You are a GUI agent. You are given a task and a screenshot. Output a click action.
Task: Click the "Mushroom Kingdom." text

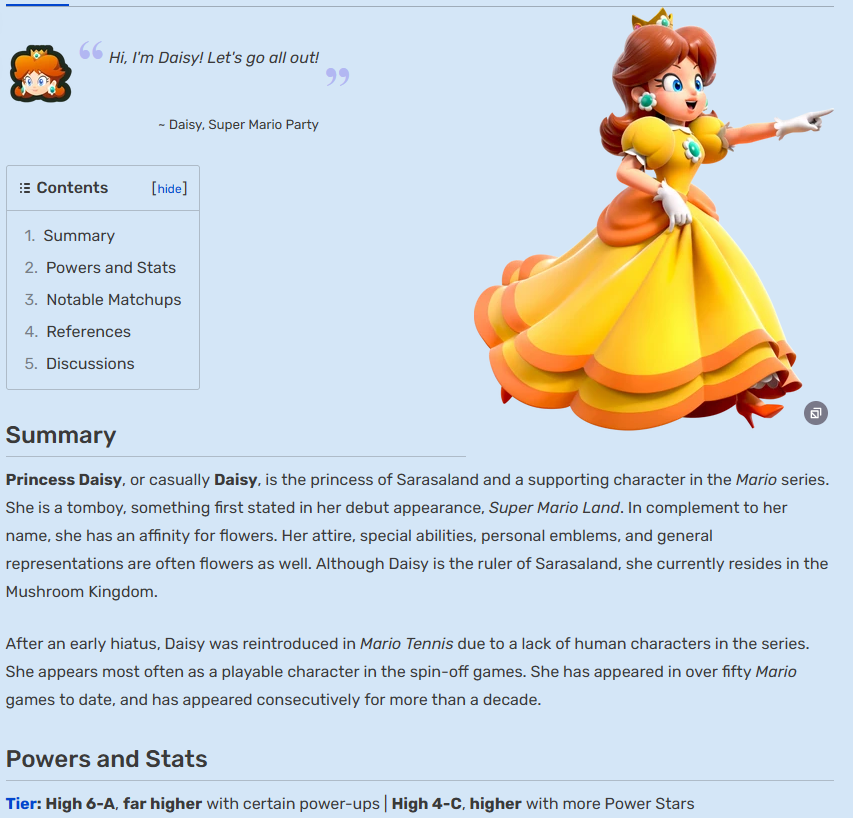click(x=82, y=591)
